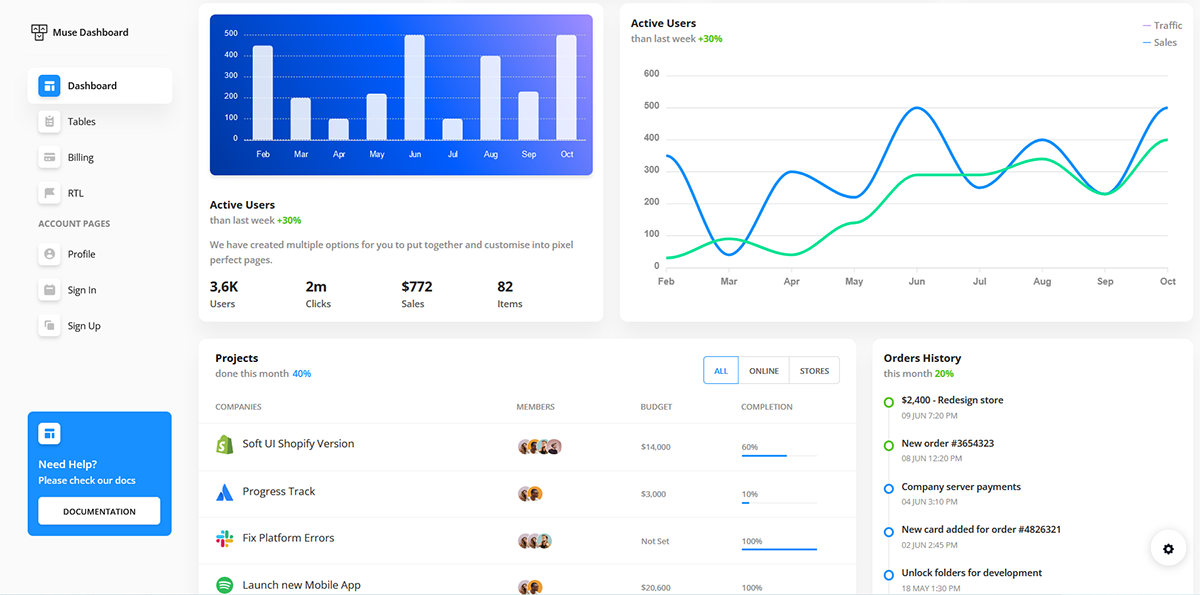
Task: Click the COMPANIES column header
Action: (238, 407)
